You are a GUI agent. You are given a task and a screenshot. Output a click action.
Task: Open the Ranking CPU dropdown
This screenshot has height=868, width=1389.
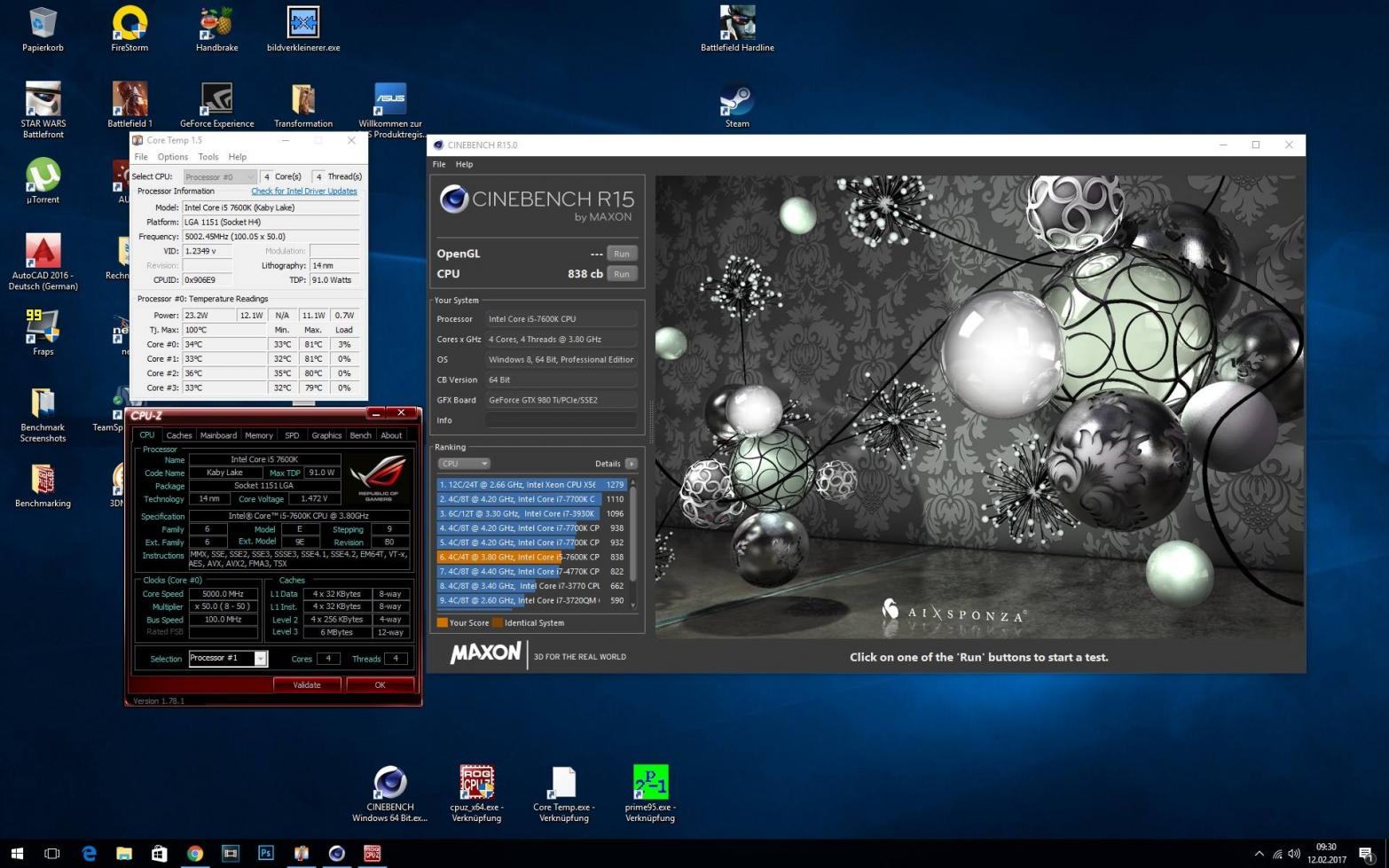coord(463,464)
